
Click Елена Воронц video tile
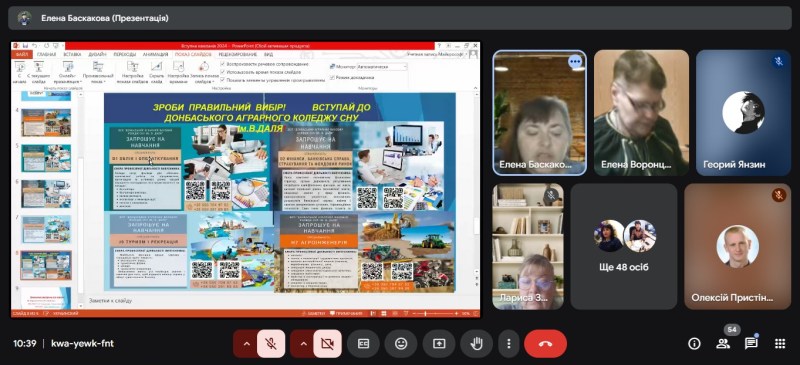(641, 113)
